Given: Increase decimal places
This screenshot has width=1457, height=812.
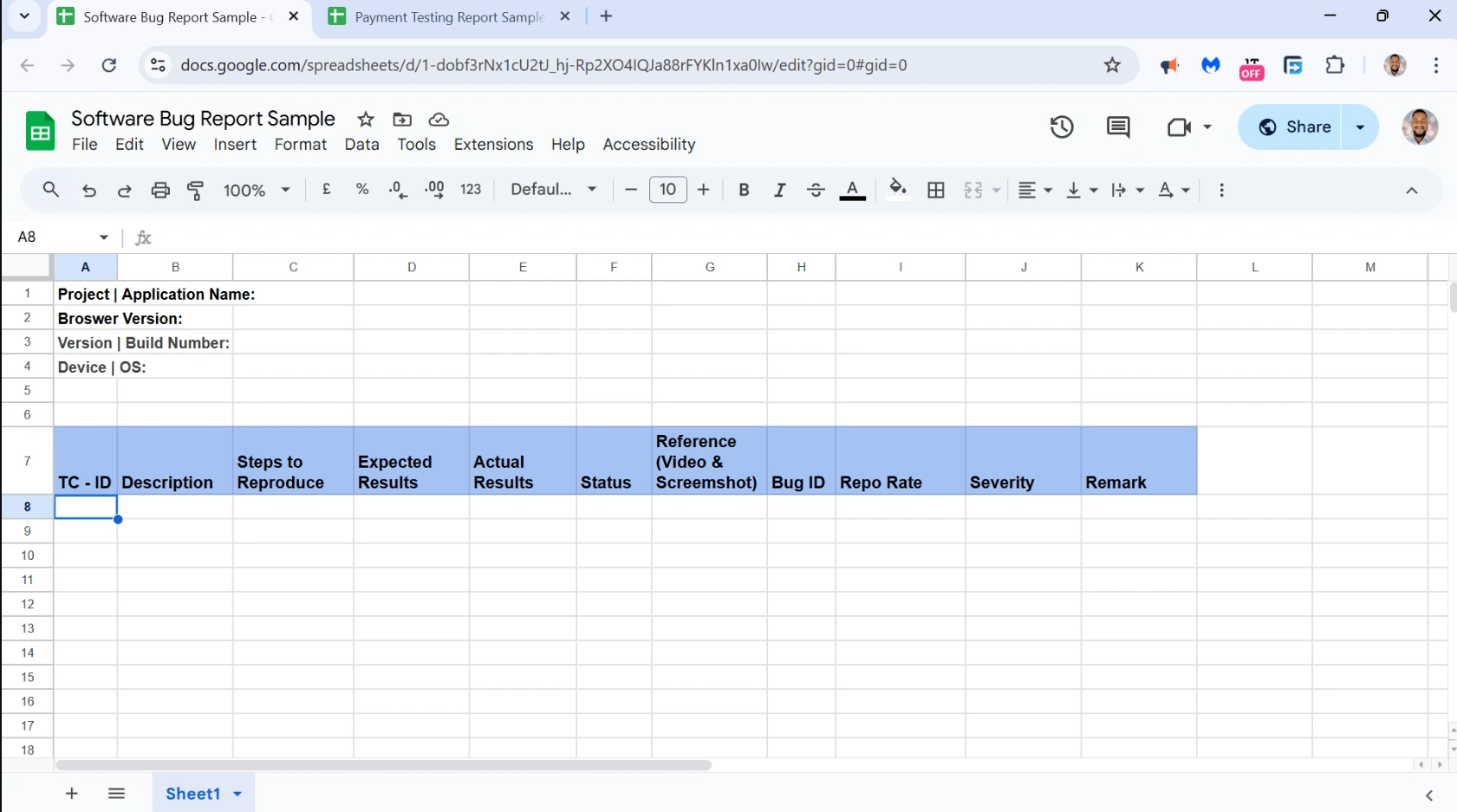Looking at the screenshot, I should coord(434,190).
